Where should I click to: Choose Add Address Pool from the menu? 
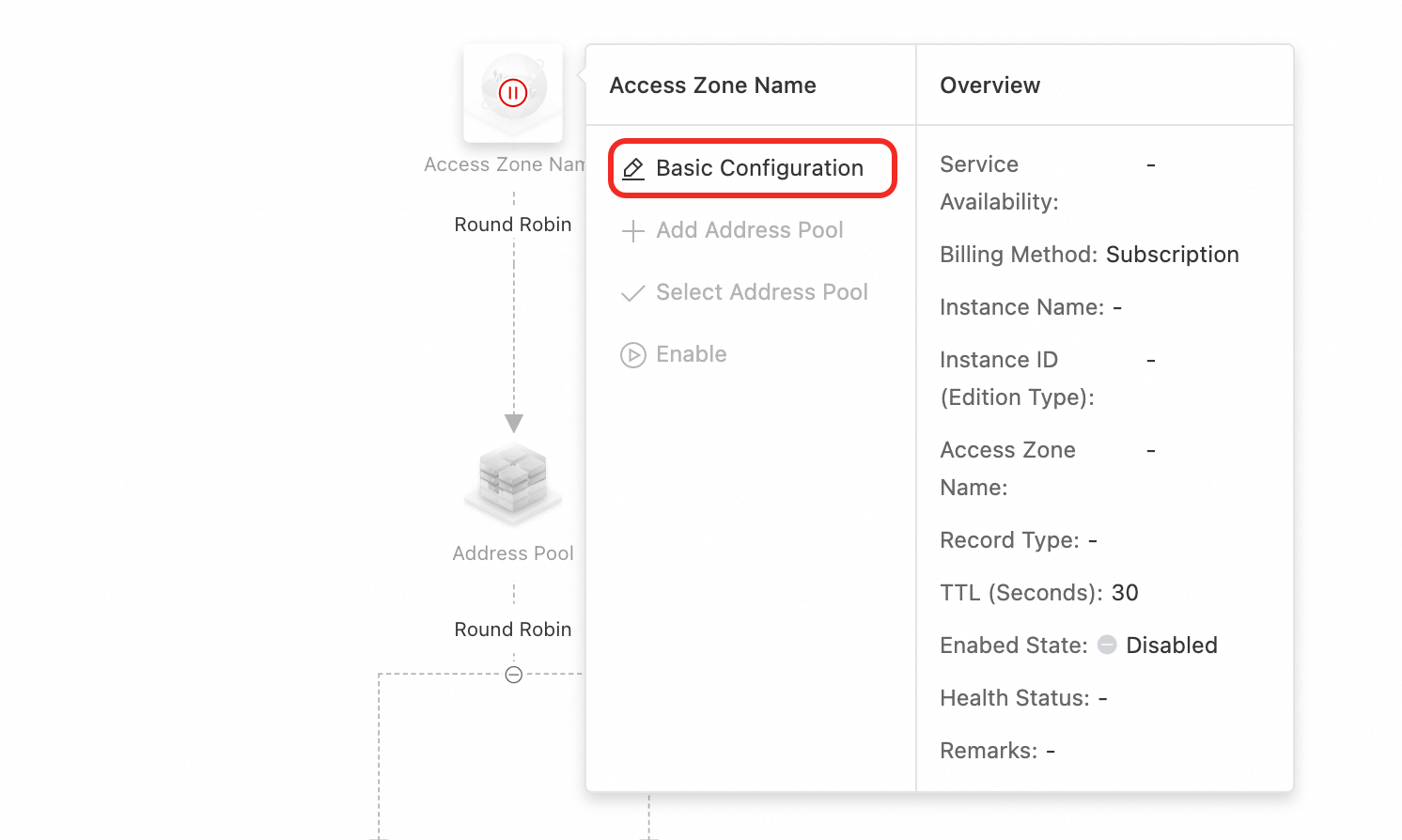733,230
